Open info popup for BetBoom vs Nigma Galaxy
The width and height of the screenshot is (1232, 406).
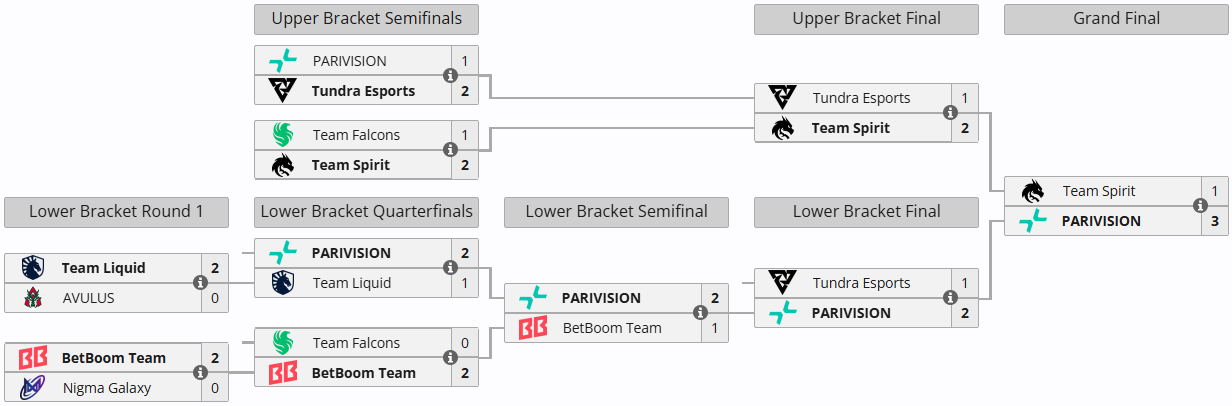(200, 373)
